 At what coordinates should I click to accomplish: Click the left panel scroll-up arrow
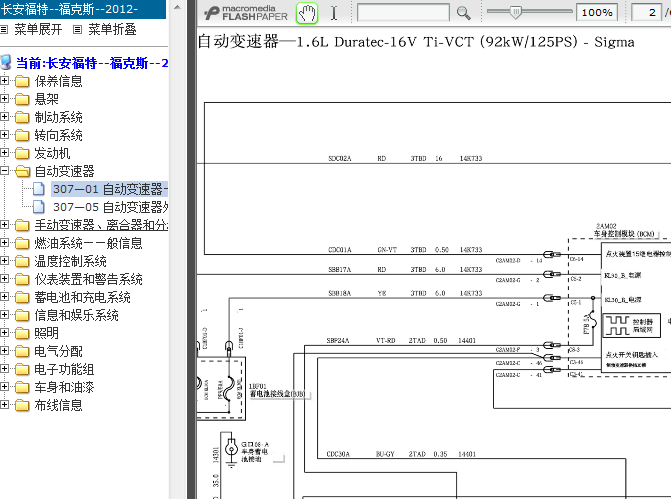[x=178, y=7]
